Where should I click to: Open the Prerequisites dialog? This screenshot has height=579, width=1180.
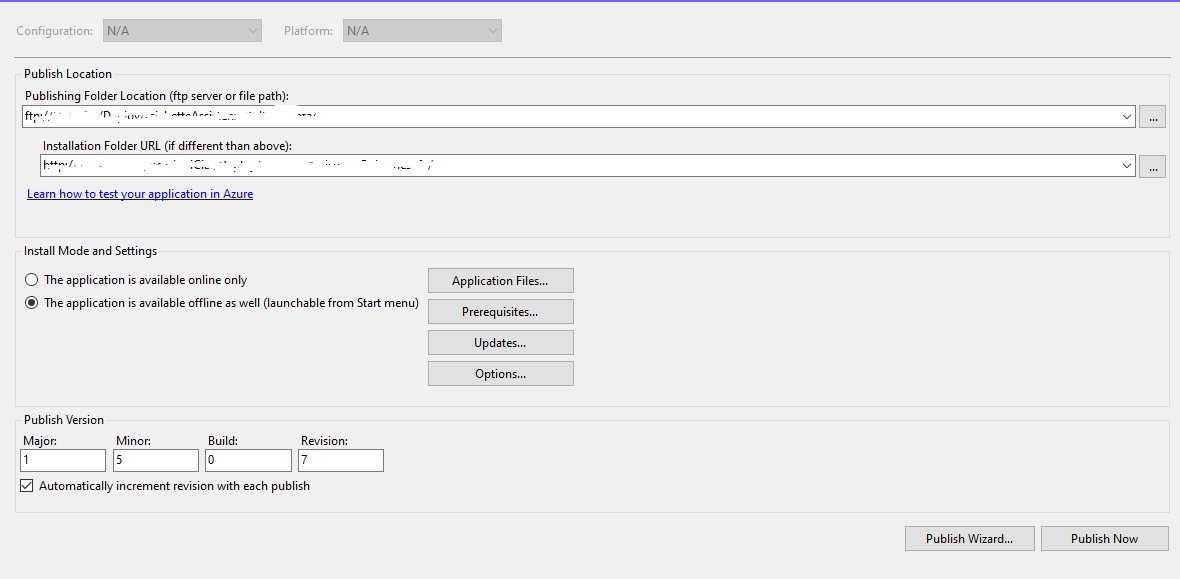[500, 311]
